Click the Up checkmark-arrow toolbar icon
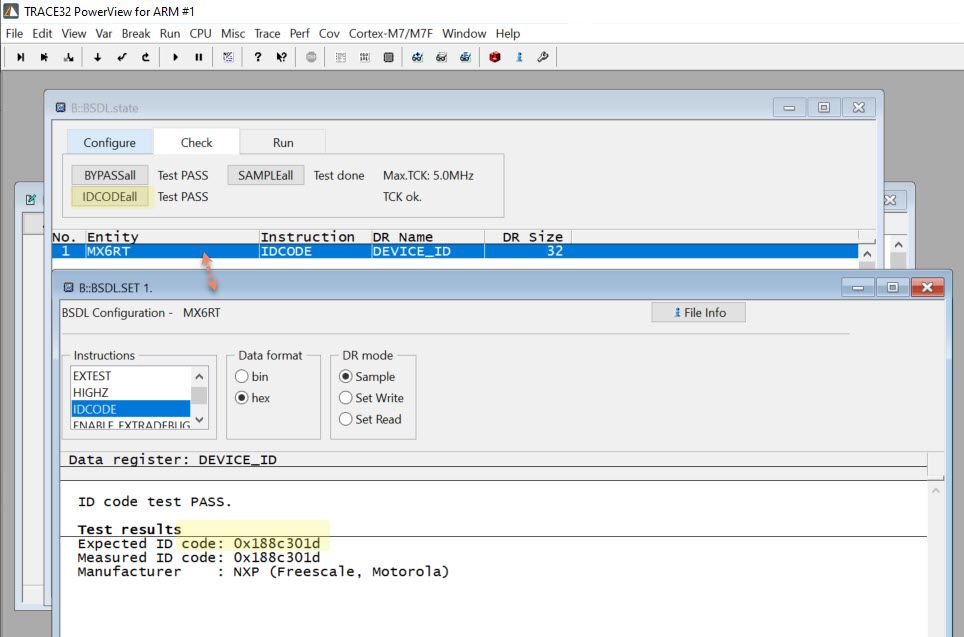 [x=121, y=57]
